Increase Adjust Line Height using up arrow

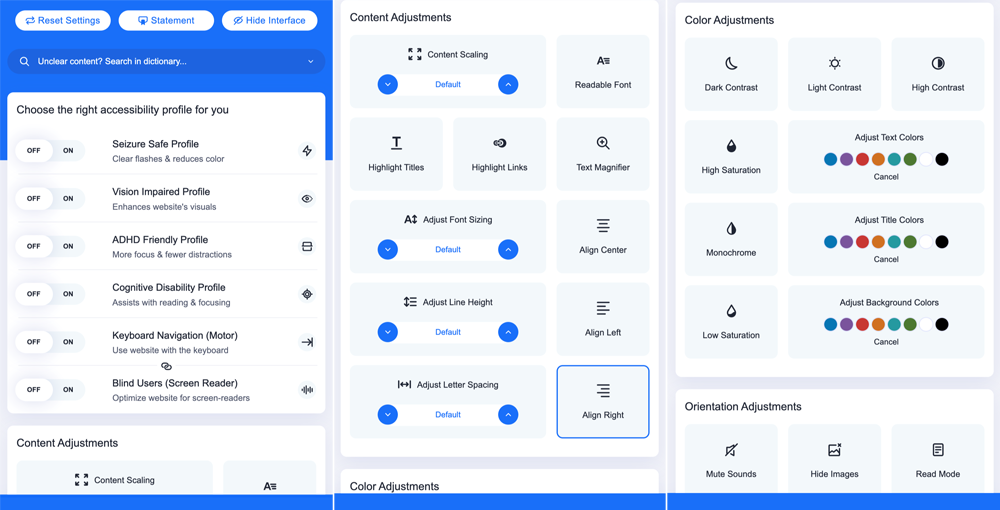508,332
